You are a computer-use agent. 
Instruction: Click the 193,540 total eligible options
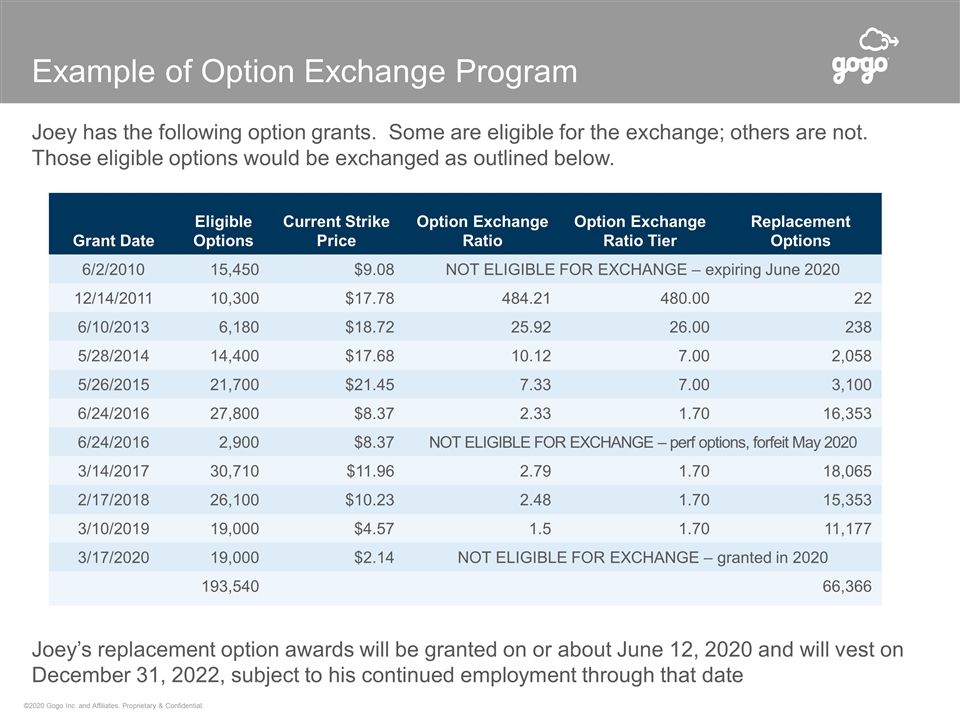pos(231,587)
